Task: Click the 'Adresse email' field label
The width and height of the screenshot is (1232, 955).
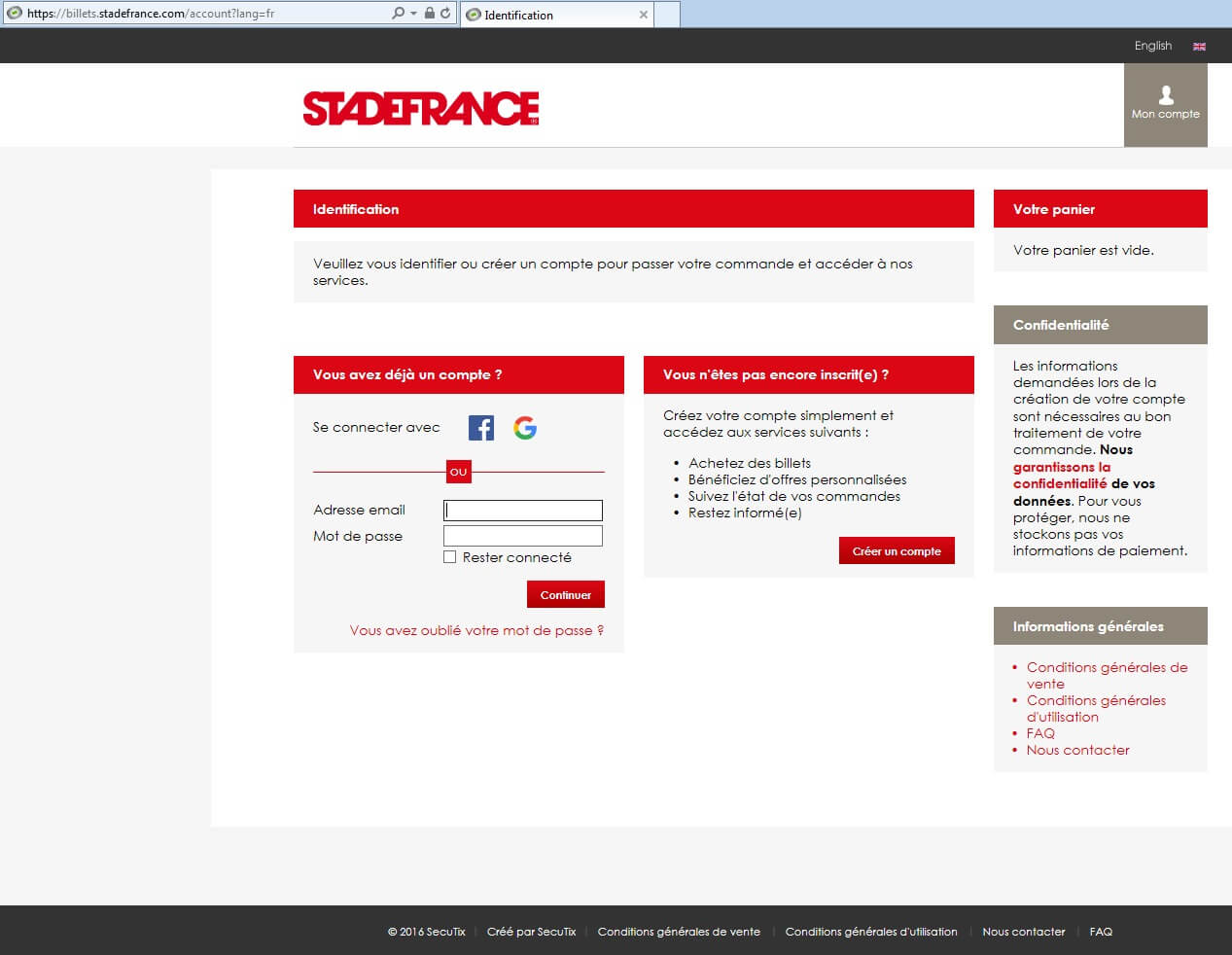Action: [359, 510]
